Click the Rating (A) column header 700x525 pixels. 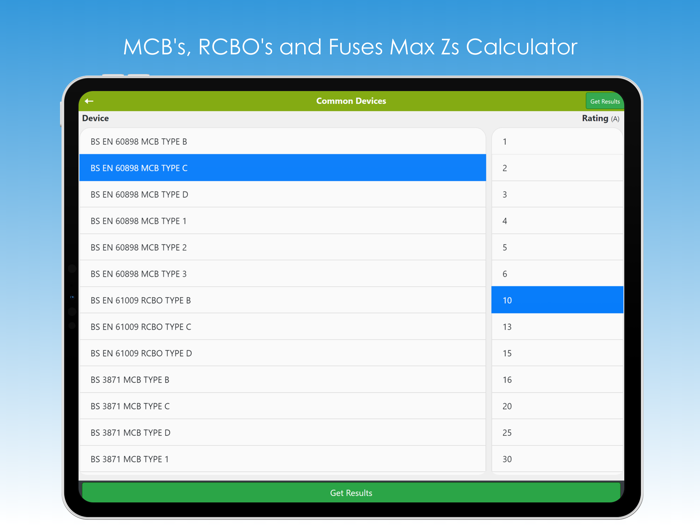600,118
